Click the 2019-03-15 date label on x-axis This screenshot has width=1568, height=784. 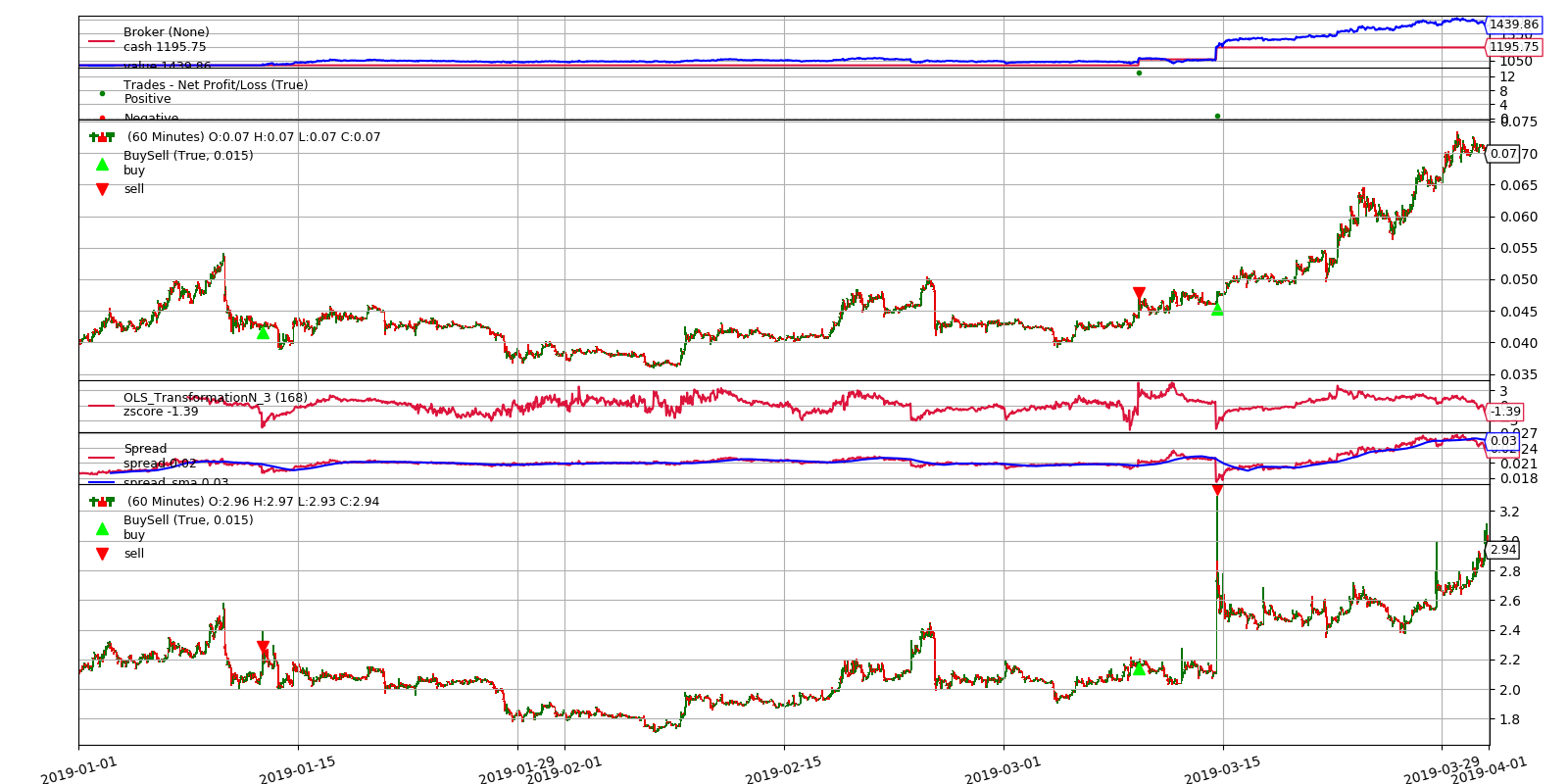1223,769
